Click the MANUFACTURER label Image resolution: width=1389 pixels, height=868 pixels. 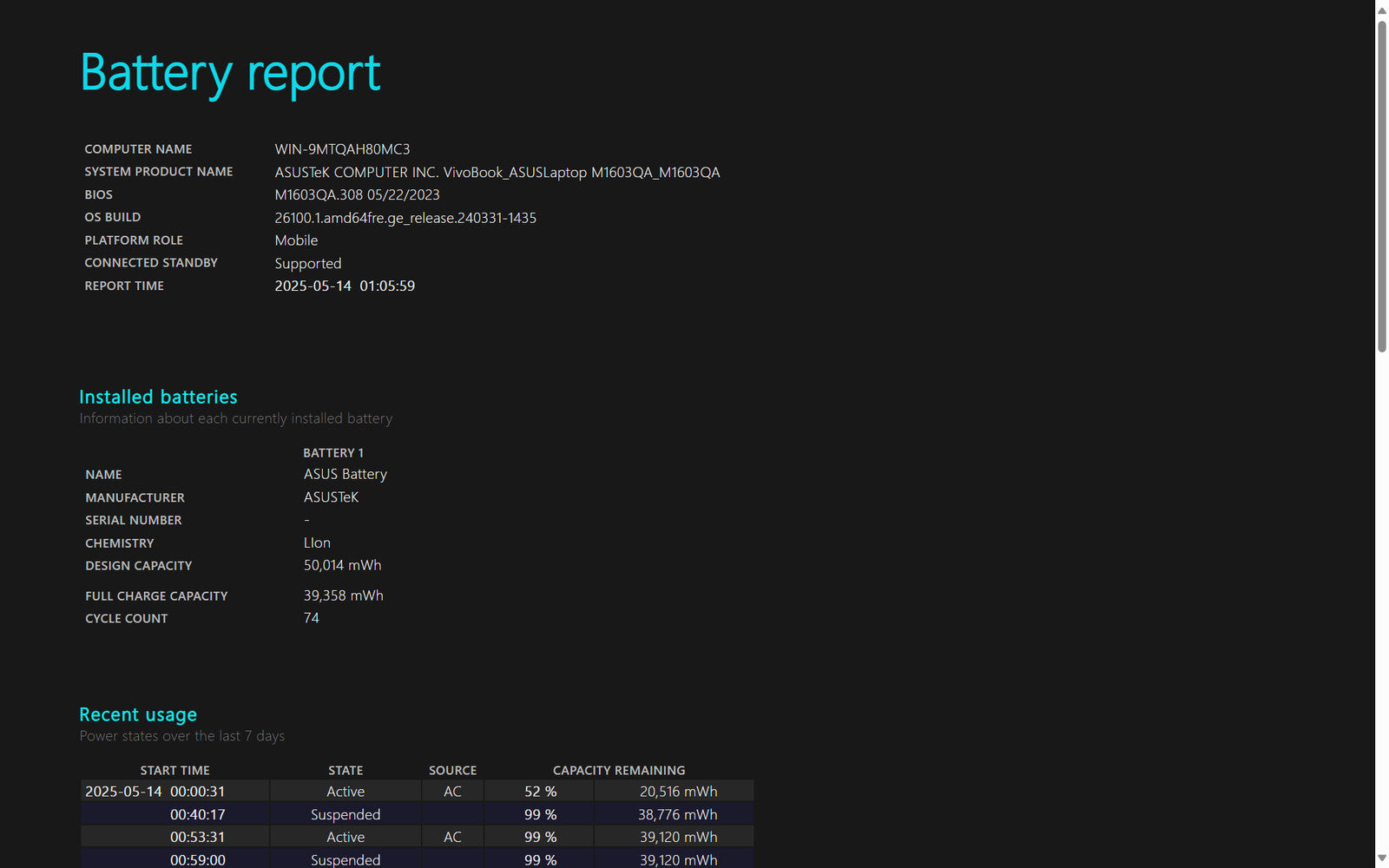click(135, 497)
